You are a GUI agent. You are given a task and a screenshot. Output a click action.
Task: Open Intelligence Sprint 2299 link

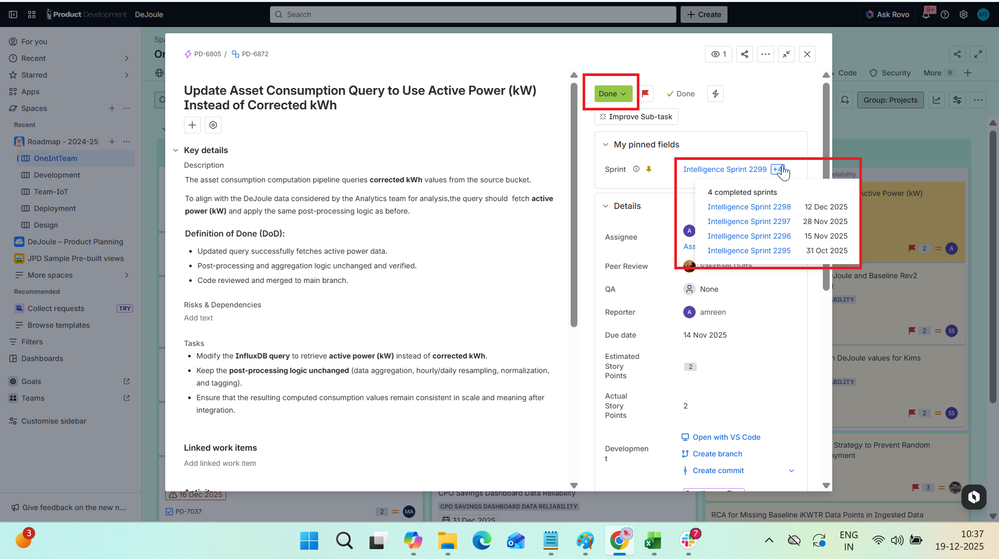click(x=724, y=169)
